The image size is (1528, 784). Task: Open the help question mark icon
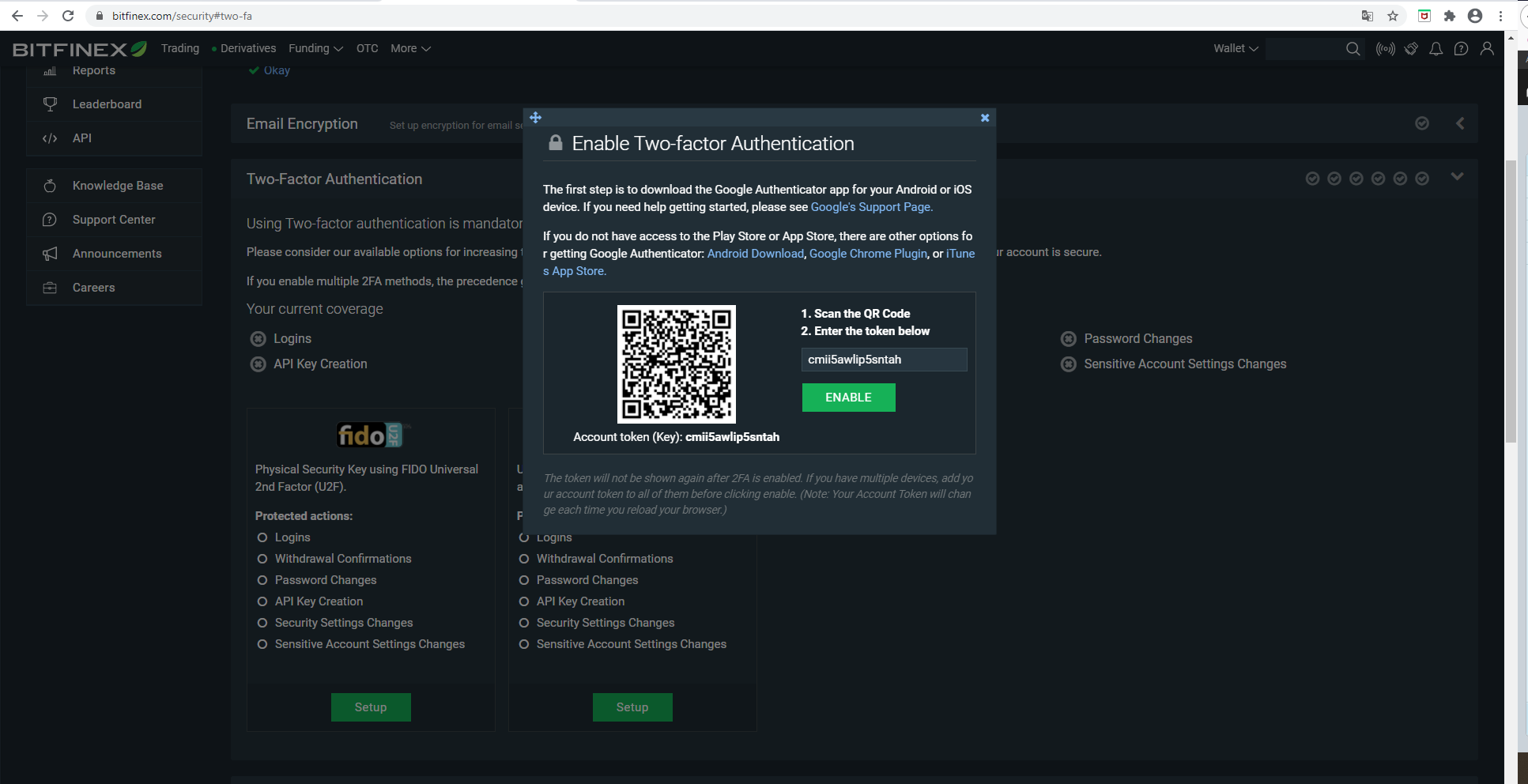point(1462,49)
